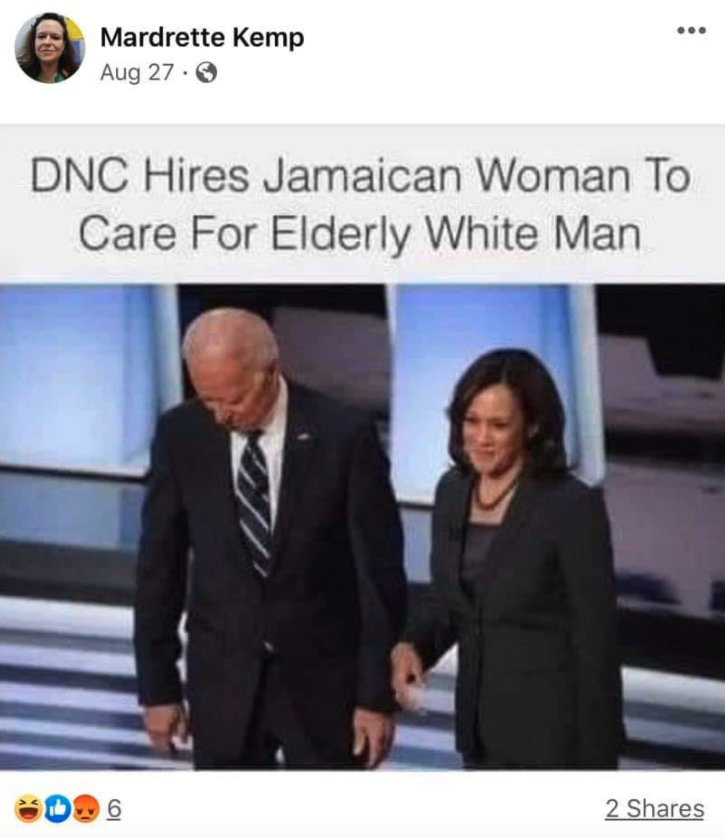View the 2 Shares list

(654, 809)
